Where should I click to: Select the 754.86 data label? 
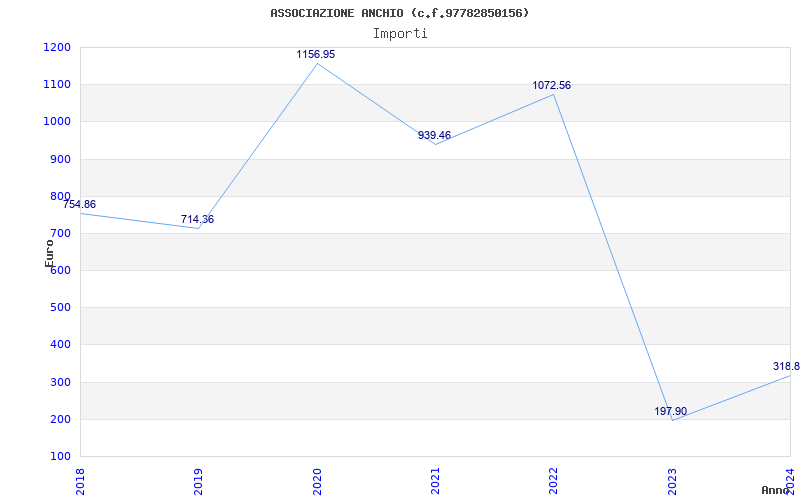[x=80, y=205]
